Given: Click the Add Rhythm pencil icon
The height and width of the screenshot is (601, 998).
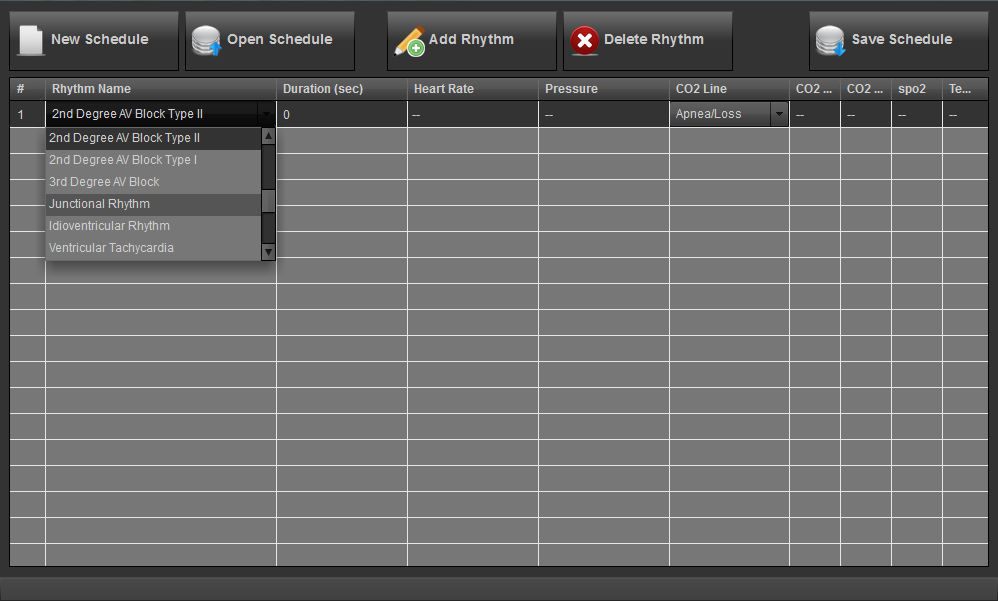Looking at the screenshot, I should point(409,40).
